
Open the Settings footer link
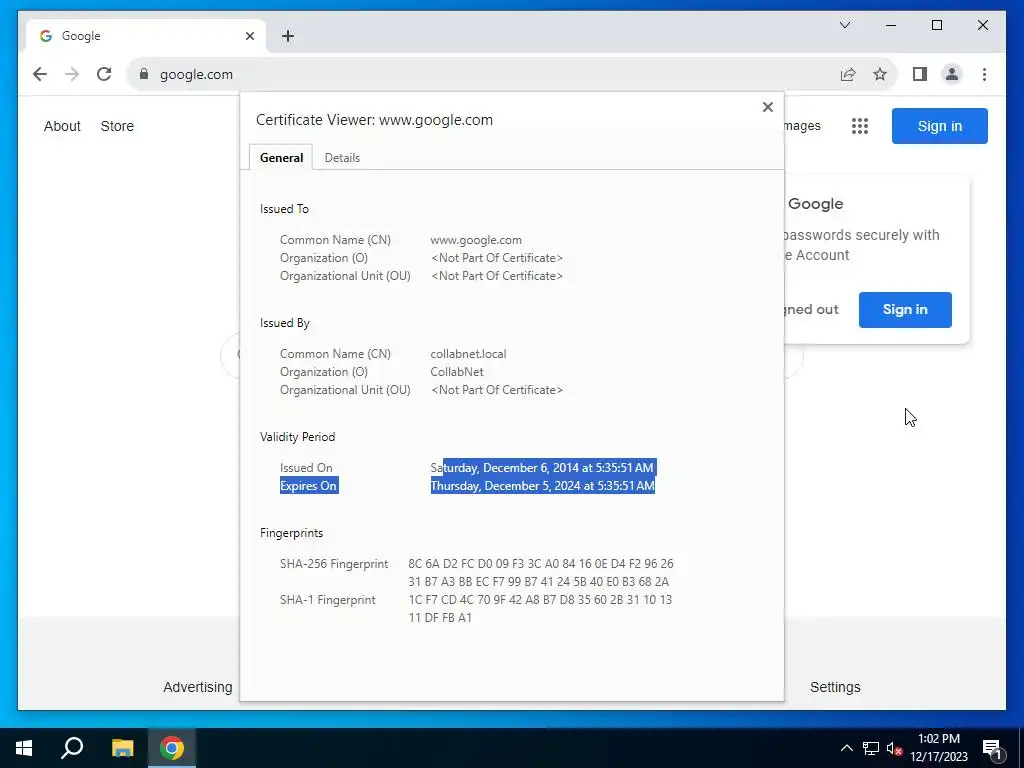pos(835,687)
